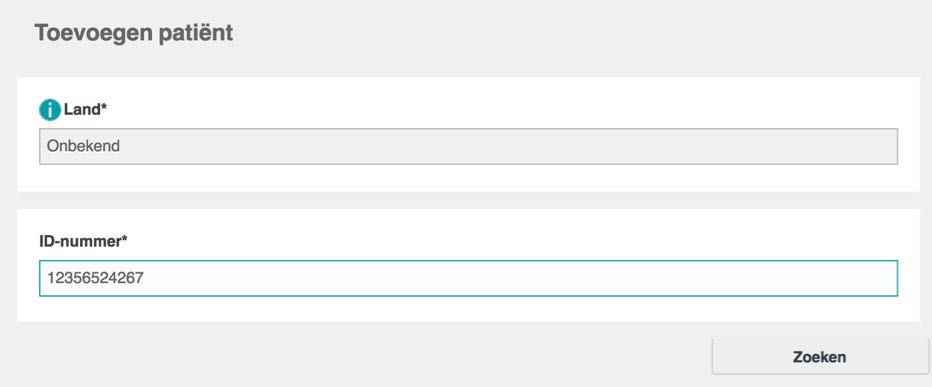The width and height of the screenshot is (932, 387).
Task: Click the Onbekend text in Land field
Action: pos(83,146)
